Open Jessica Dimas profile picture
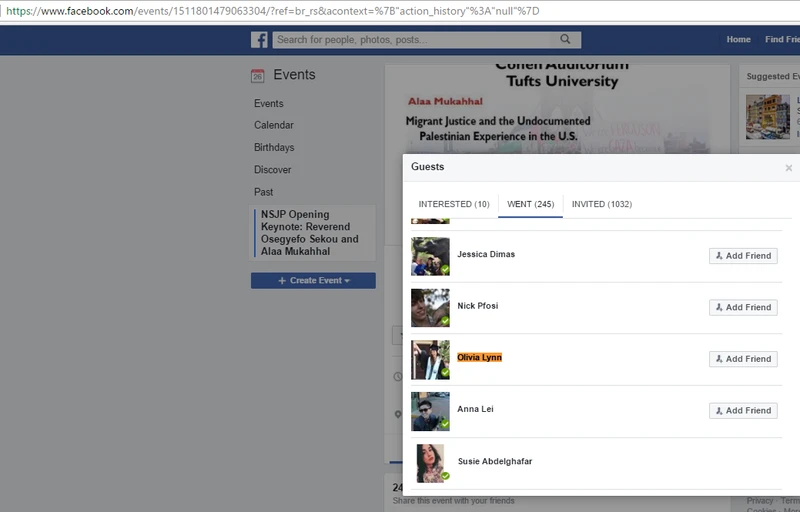The width and height of the screenshot is (800, 512). coord(431,256)
